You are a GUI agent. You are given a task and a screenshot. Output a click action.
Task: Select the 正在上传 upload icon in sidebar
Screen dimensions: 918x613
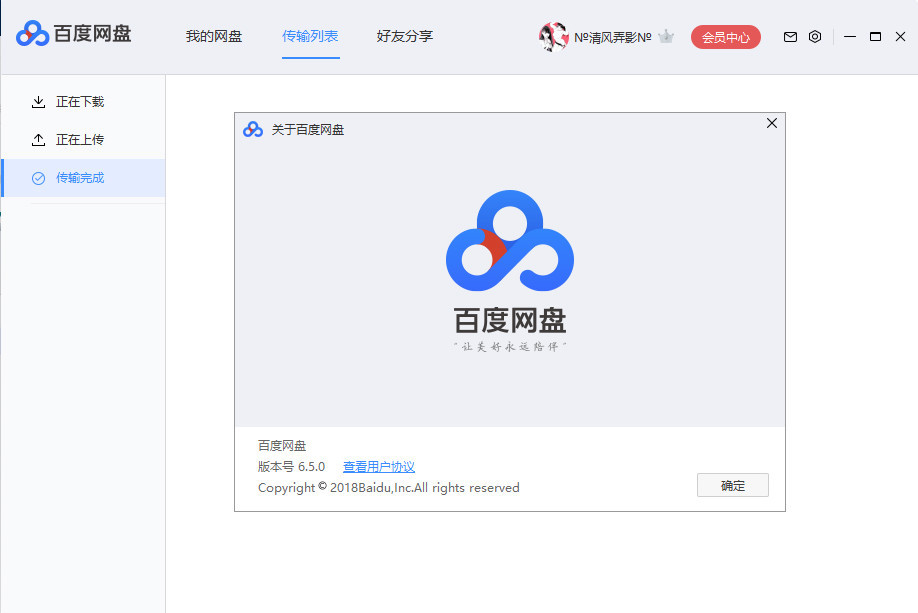click(38, 139)
